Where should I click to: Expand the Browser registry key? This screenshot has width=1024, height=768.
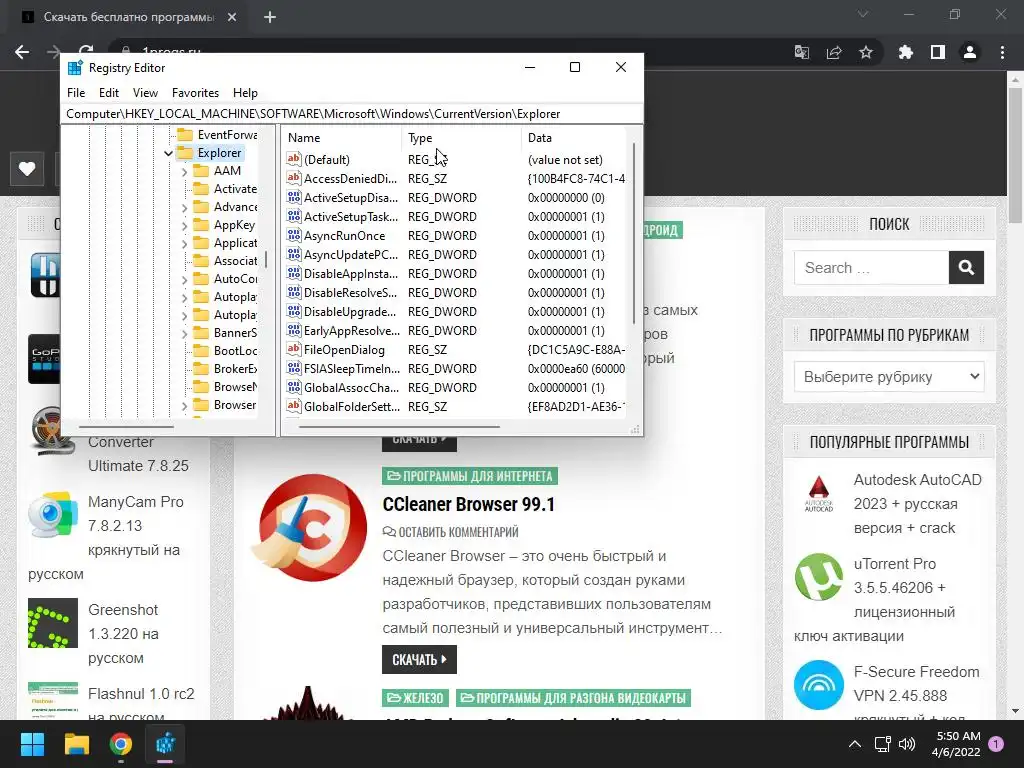click(184, 406)
